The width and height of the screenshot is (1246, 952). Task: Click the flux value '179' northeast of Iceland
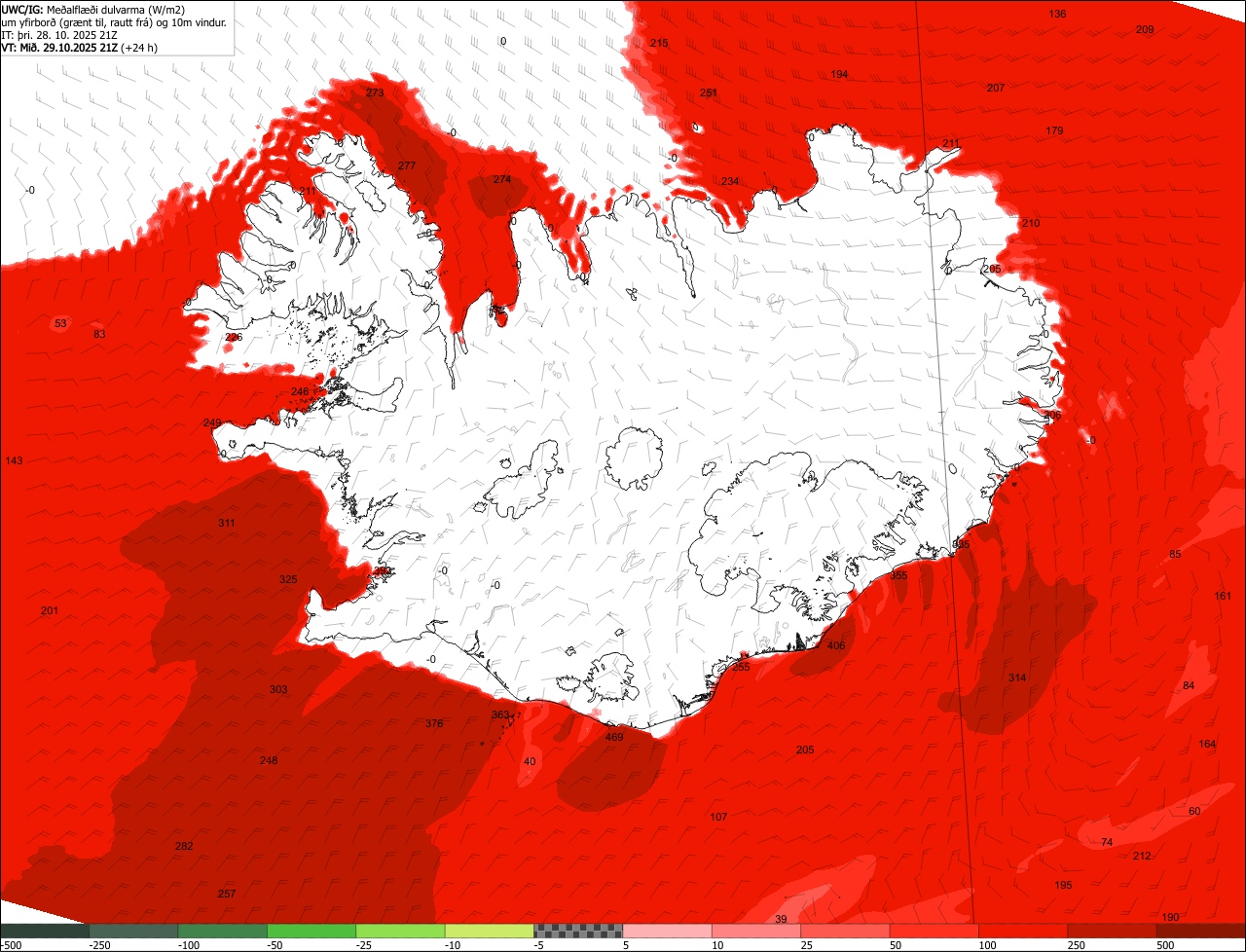coord(1054,130)
